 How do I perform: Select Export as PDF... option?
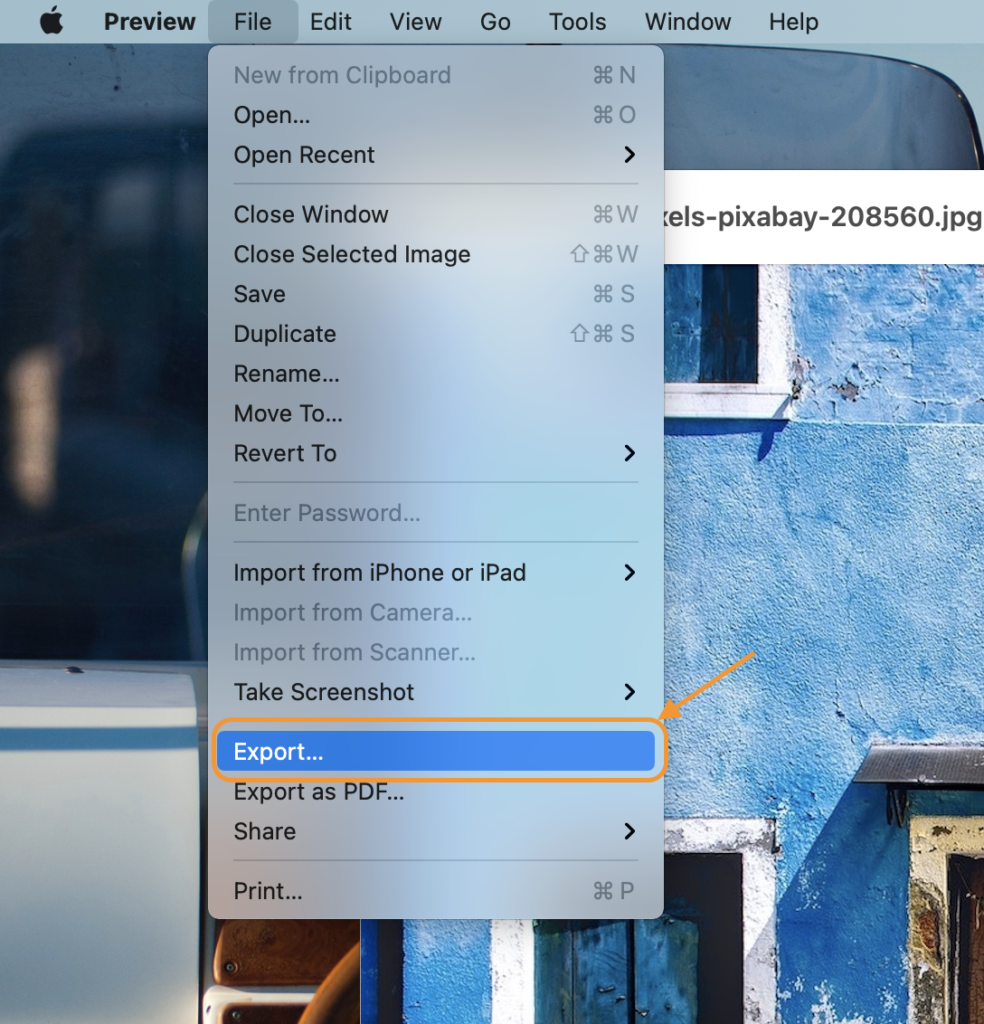pyautogui.click(x=319, y=792)
